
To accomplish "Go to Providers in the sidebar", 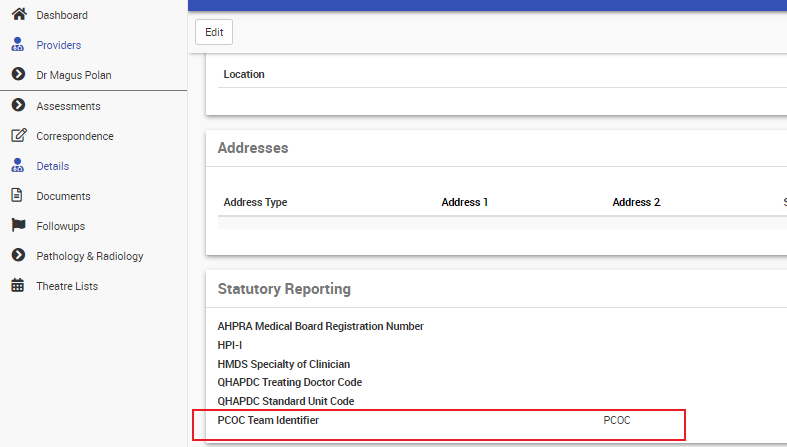I will click(x=59, y=45).
